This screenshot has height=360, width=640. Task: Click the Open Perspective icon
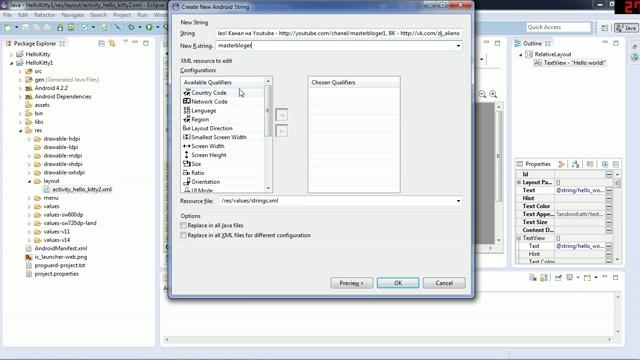604,28
